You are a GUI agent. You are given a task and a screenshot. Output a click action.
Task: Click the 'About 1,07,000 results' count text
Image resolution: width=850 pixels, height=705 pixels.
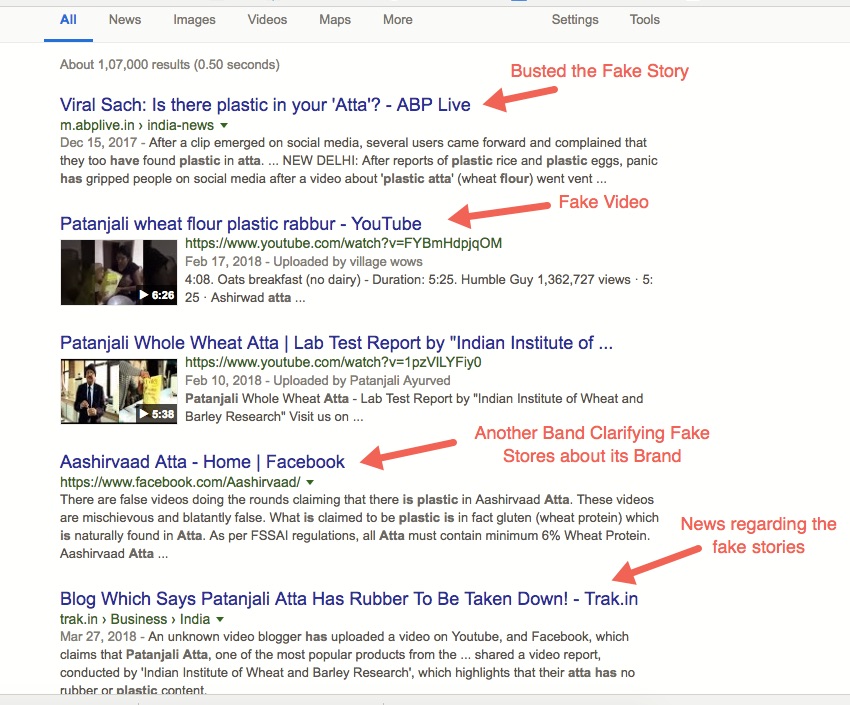tap(170, 64)
